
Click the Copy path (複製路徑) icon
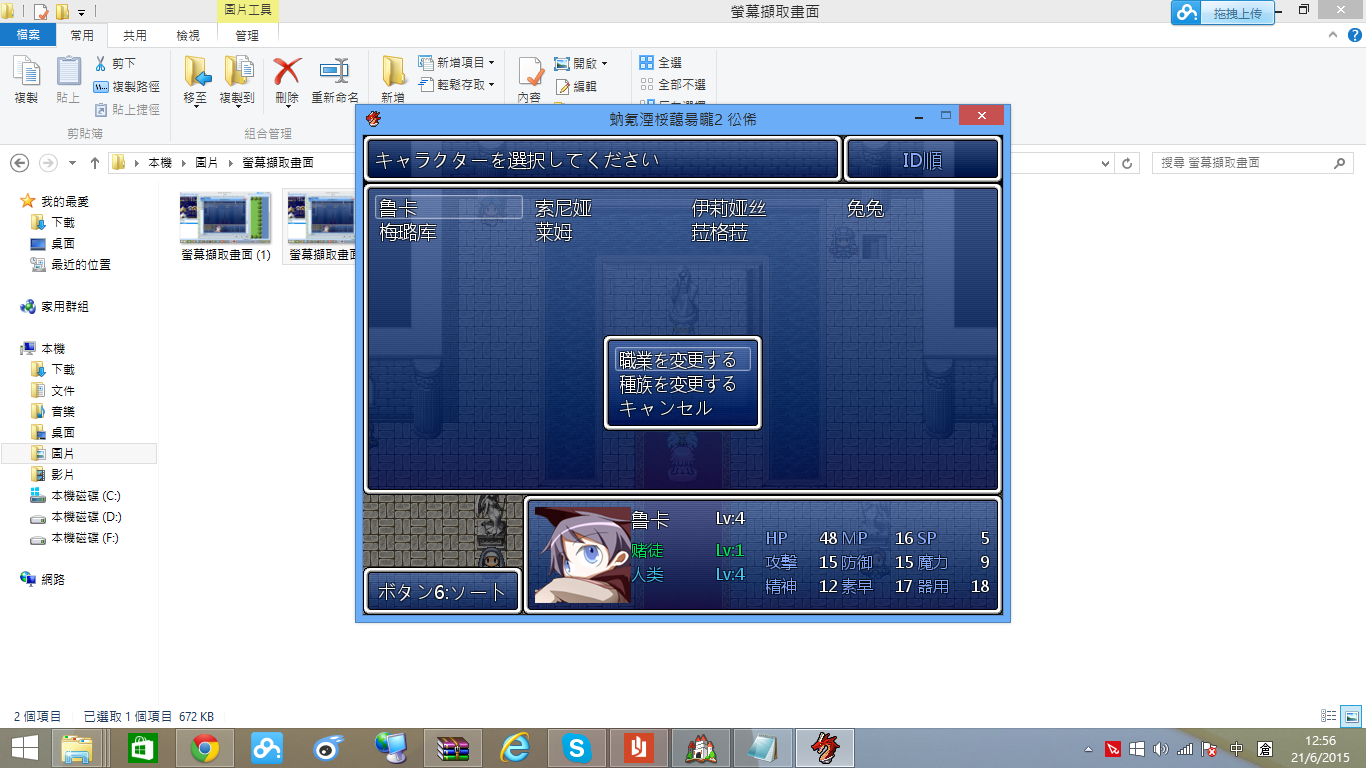tap(101, 87)
